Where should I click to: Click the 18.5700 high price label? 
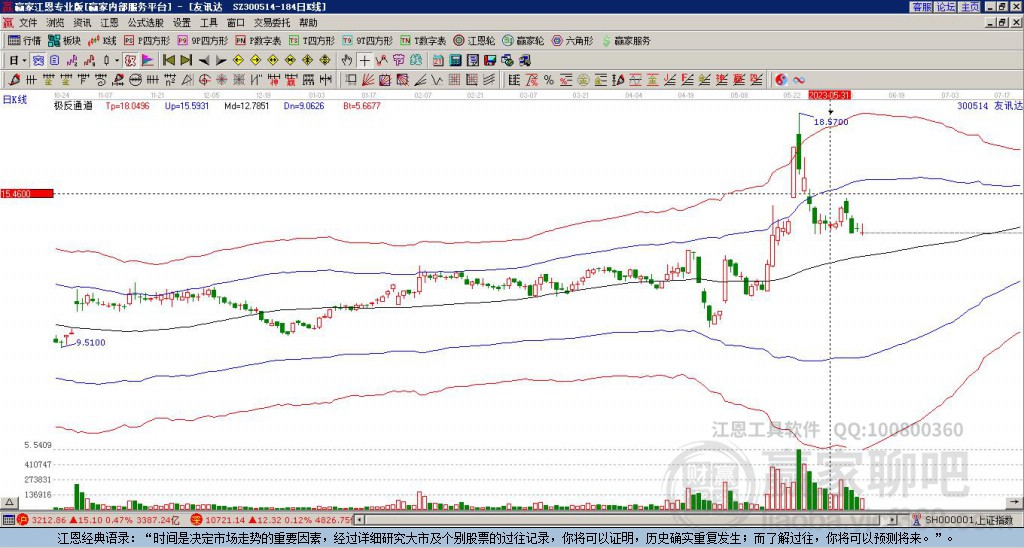(832, 122)
